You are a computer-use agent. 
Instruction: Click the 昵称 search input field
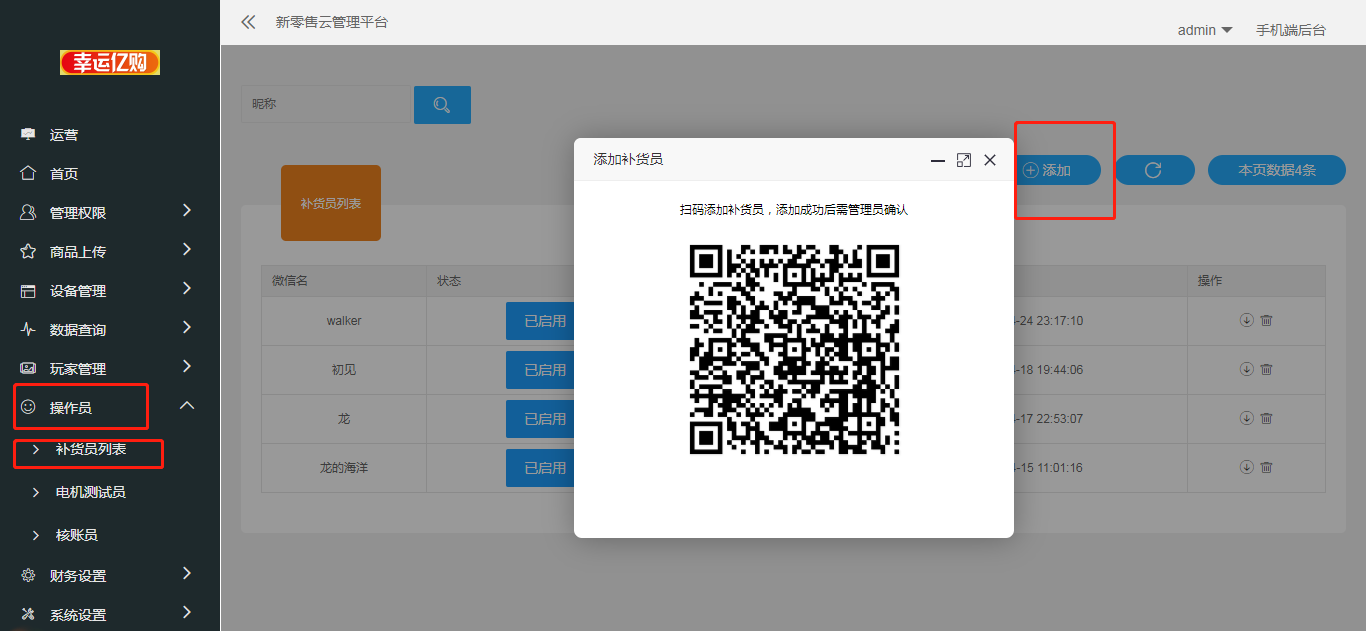pos(326,104)
